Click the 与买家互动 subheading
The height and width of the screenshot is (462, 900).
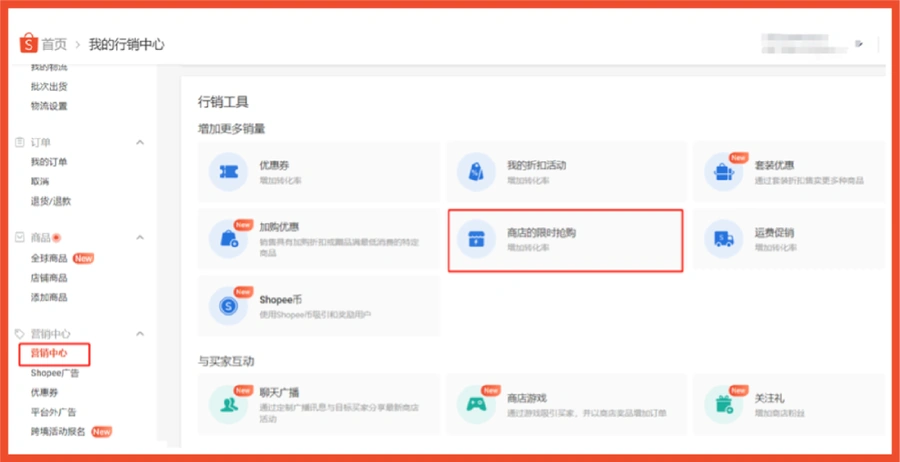226,362
